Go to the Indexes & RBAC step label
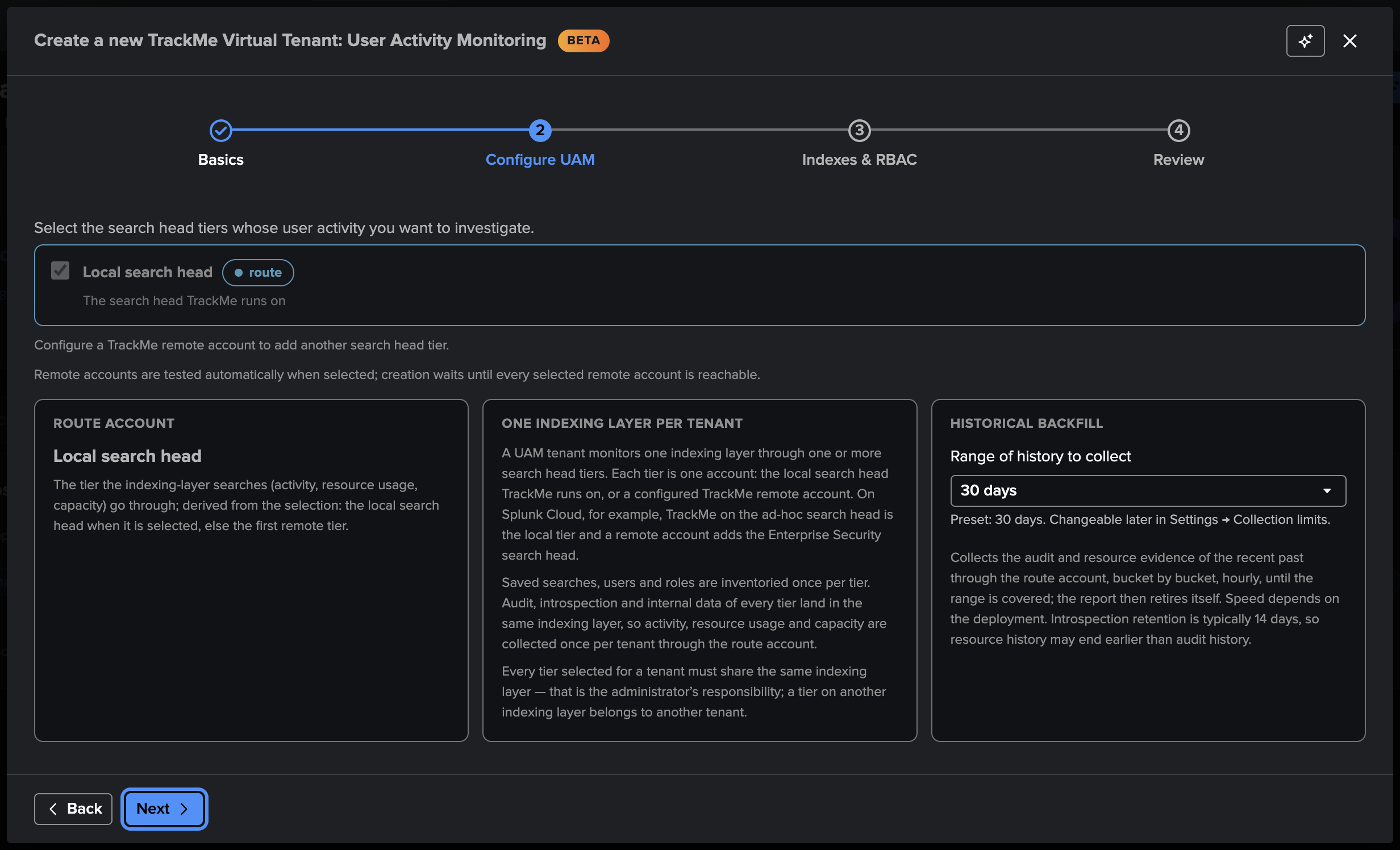 coord(859,160)
